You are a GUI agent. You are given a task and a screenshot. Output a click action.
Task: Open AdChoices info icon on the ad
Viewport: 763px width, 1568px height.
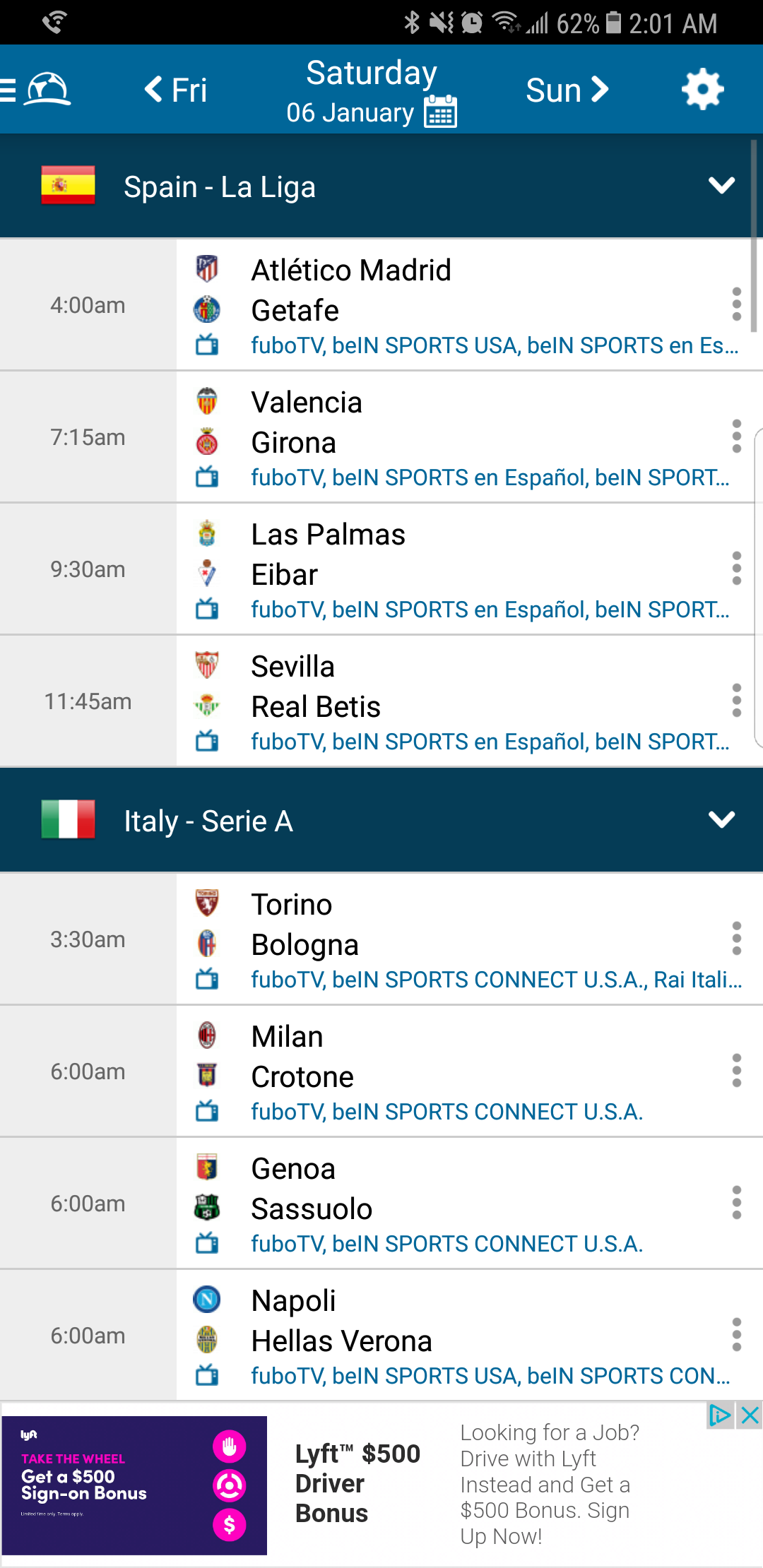coord(720,1415)
